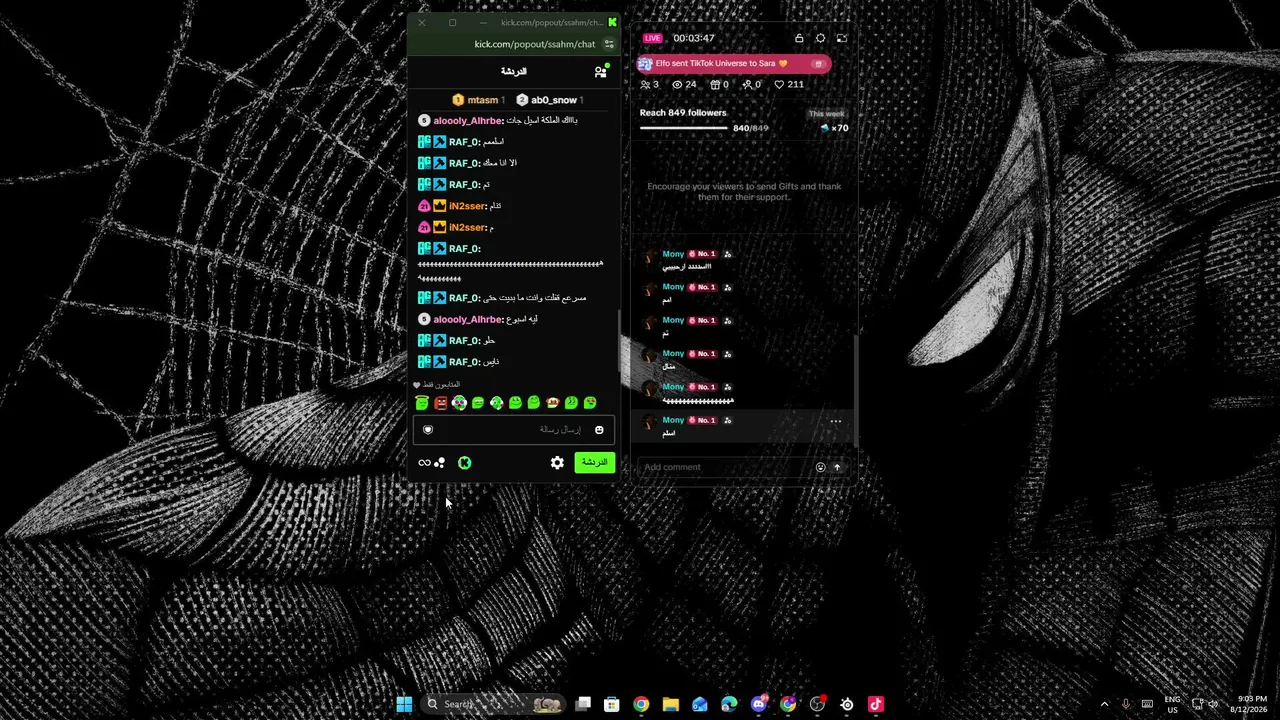Click the TikTok likes heart counter

(x=789, y=85)
